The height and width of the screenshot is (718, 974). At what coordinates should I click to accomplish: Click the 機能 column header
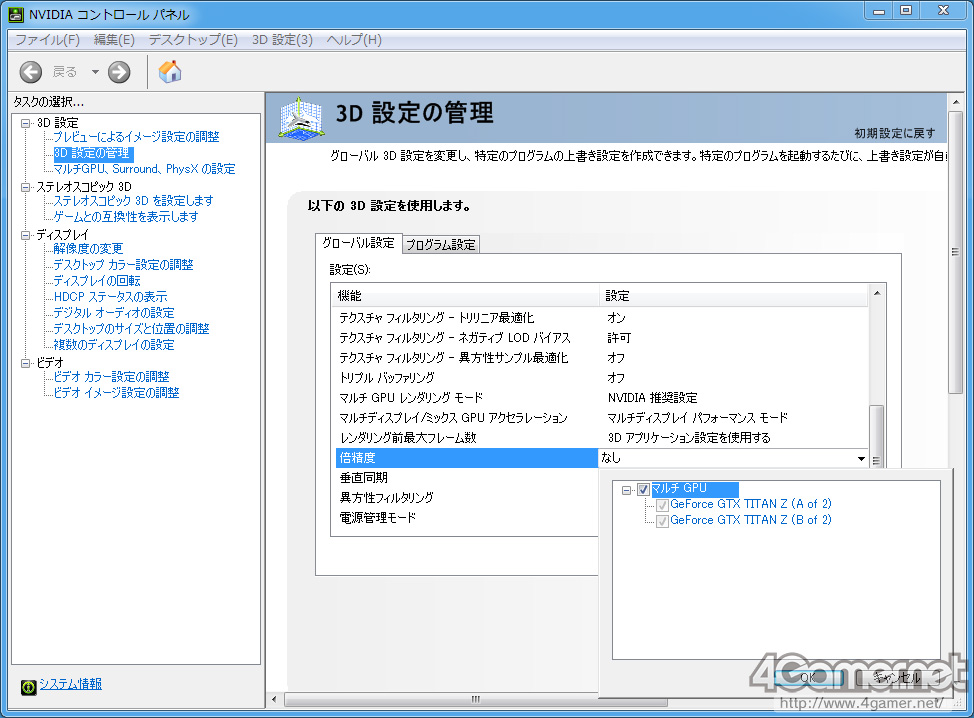466,296
